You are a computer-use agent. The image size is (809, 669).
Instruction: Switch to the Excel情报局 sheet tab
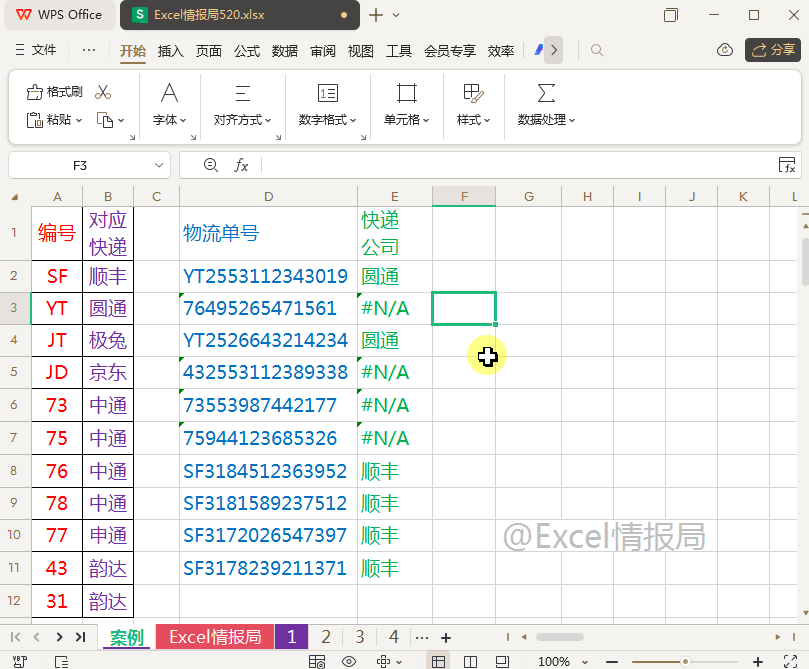tap(215, 637)
